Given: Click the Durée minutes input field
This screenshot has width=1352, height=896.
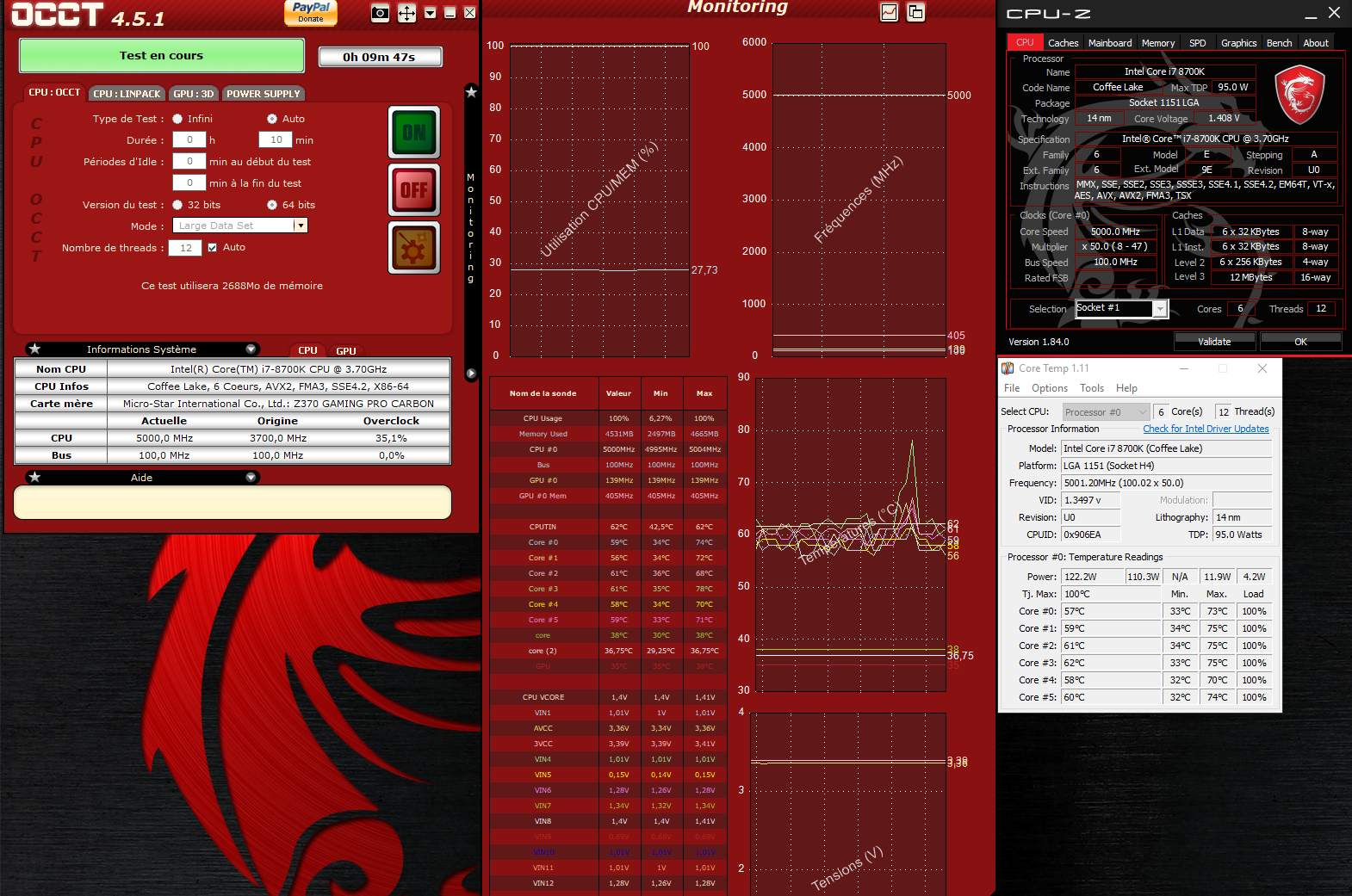Looking at the screenshot, I should [x=276, y=139].
